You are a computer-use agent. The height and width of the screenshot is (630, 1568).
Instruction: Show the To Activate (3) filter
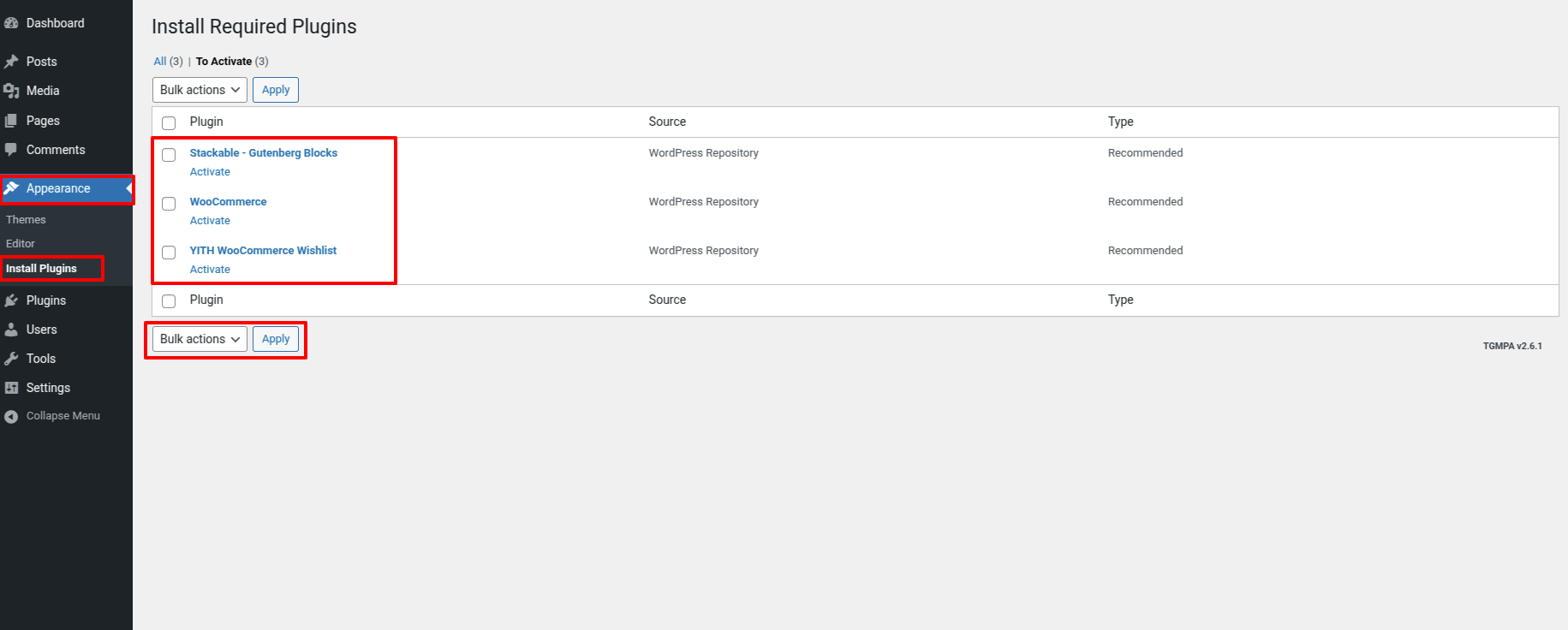[232, 62]
